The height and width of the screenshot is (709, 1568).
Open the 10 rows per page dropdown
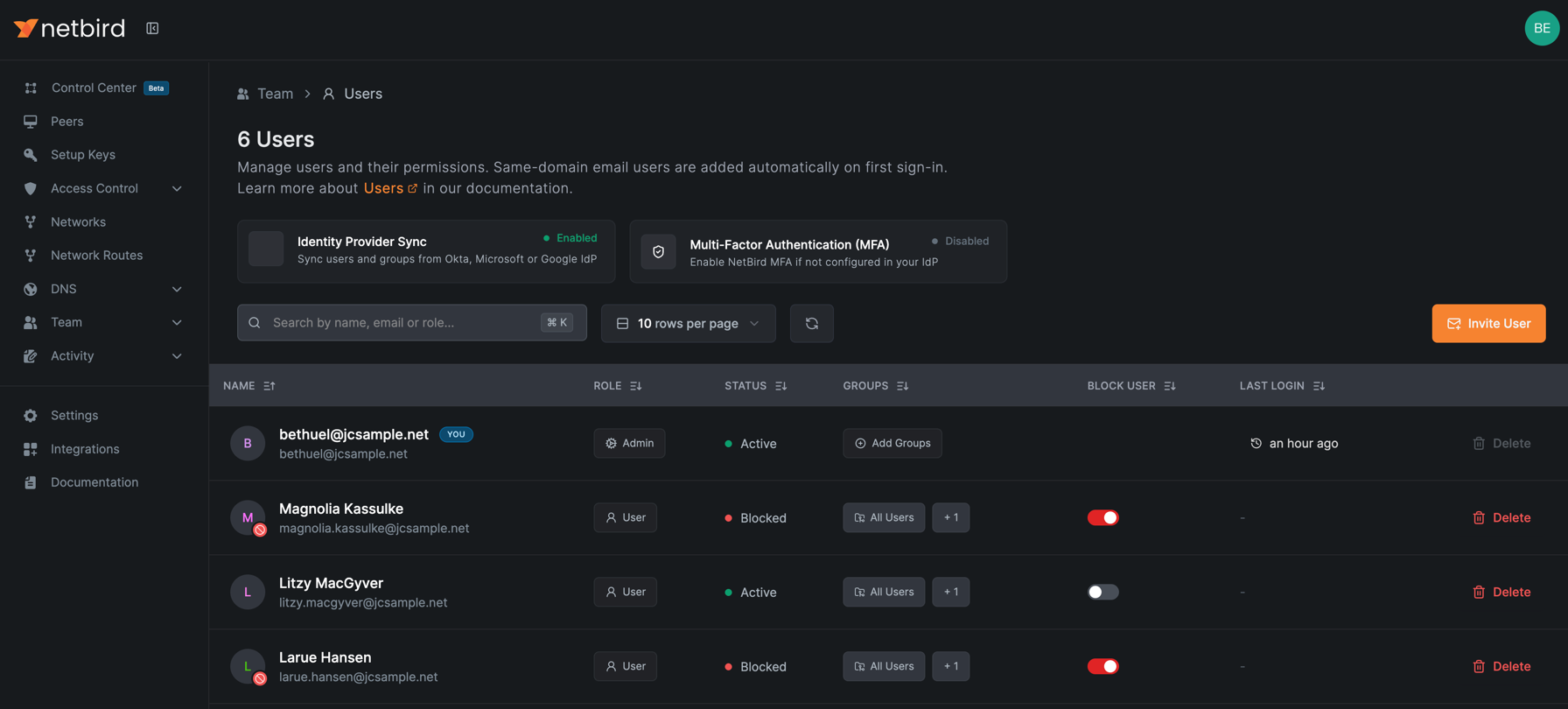pos(688,323)
